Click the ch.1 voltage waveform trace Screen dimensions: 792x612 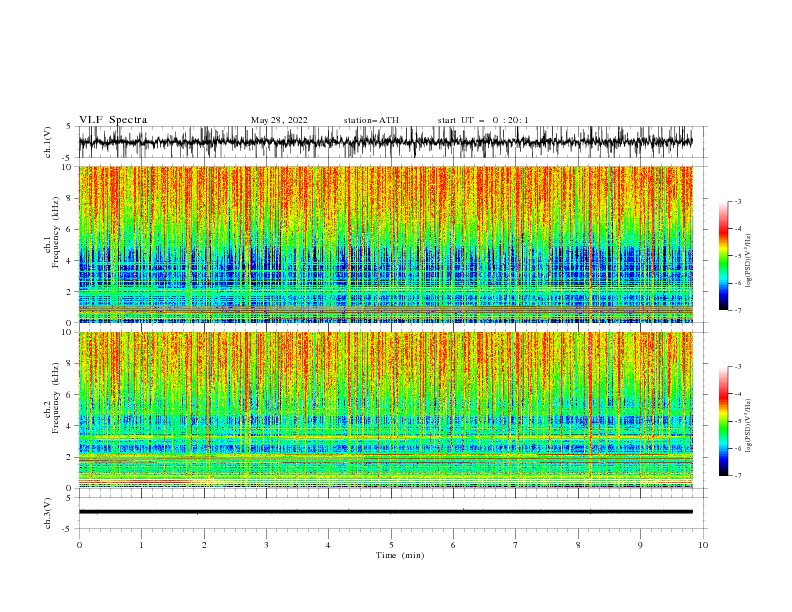point(385,142)
